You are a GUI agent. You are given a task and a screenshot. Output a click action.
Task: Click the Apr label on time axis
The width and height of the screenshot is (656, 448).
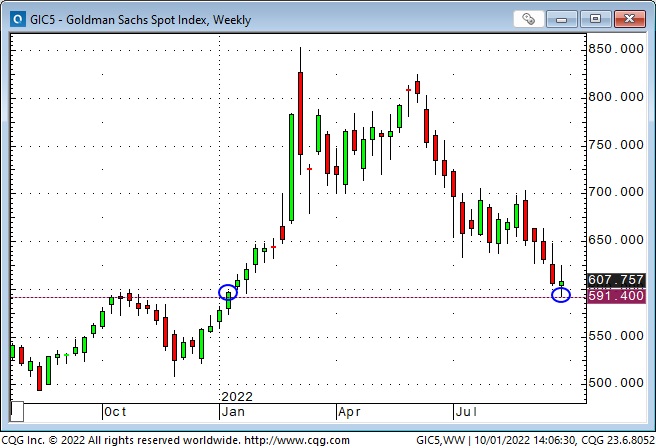349,412
